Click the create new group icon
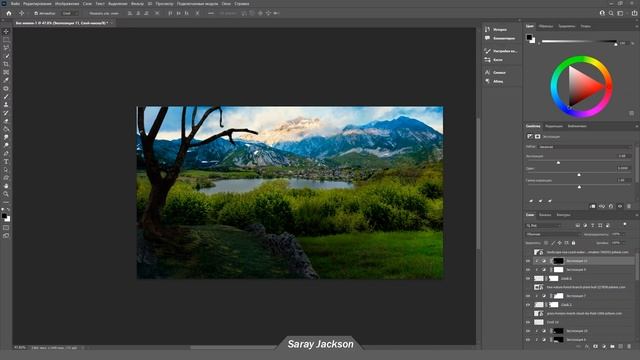This screenshot has width=640, height=360. pyautogui.click(x=612, y=347)
